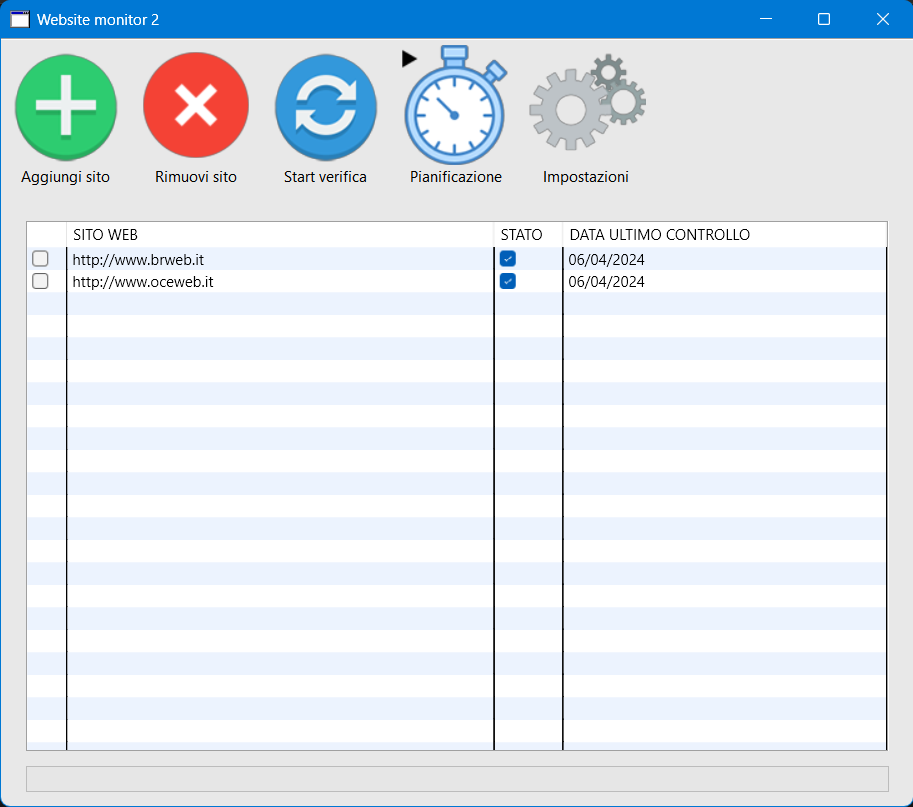Click the Aggiungi sito label

[x=65, y=177]
